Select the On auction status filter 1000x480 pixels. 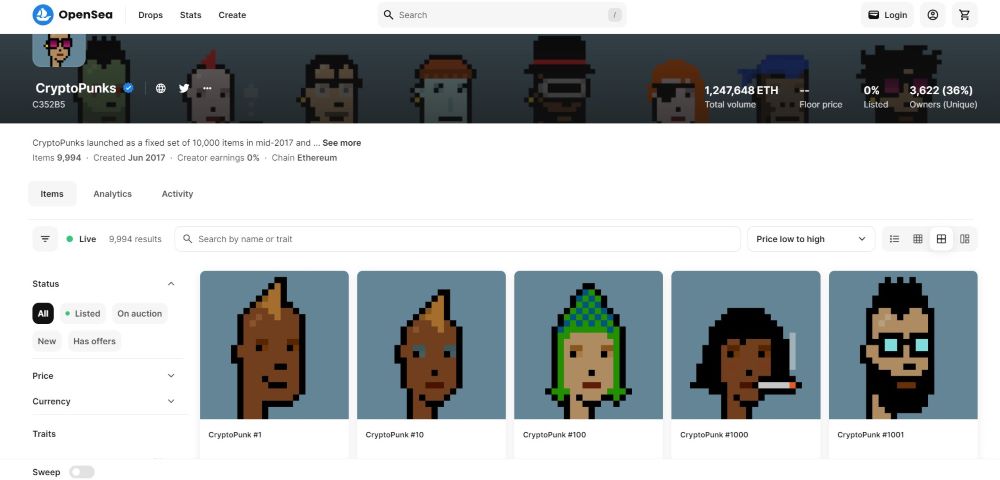[140, 314]
